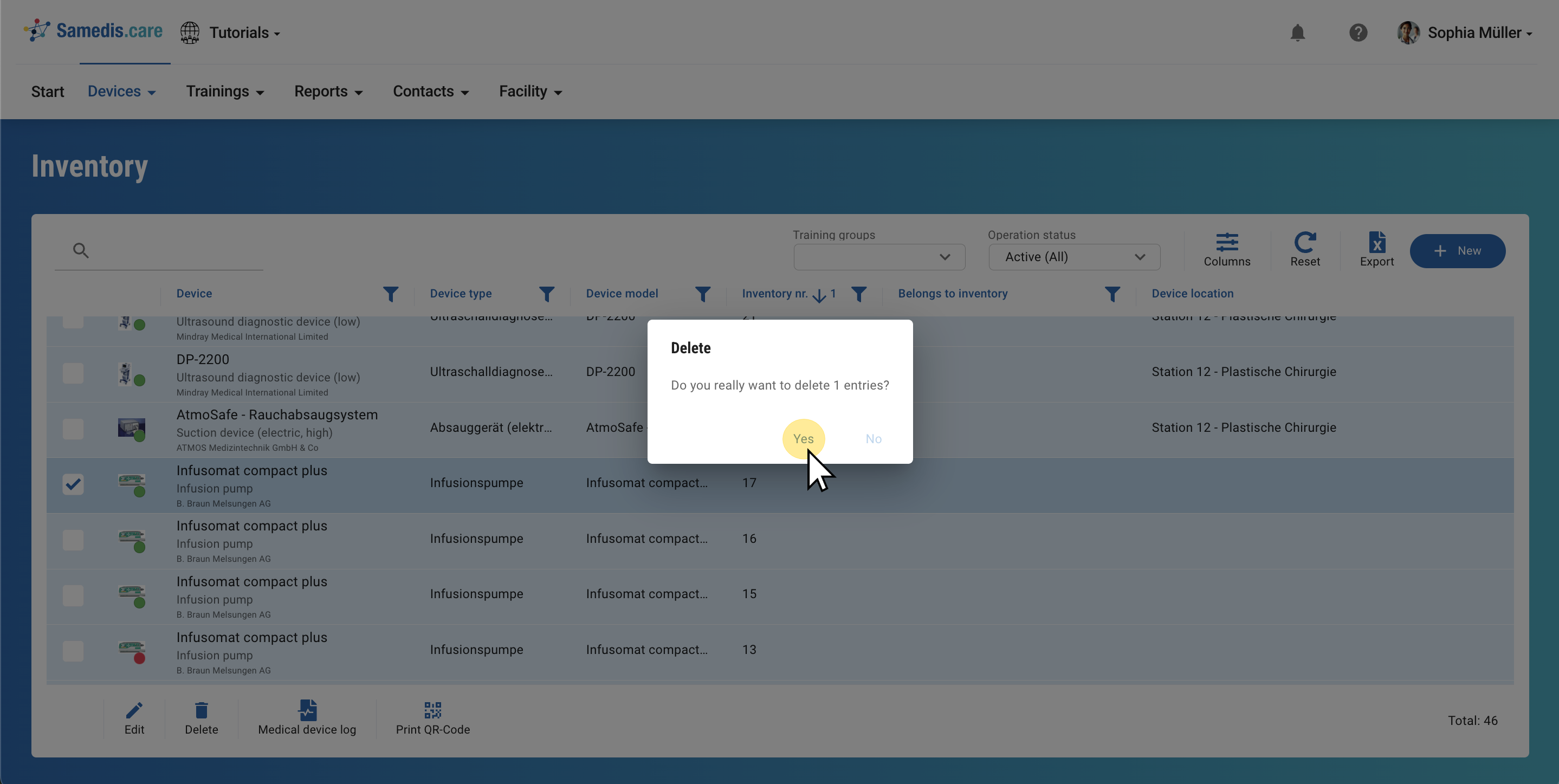Click the Columns settings icon
Image resolution: width=1559 pixels, height=784 pixels.
pos(1226,243)
